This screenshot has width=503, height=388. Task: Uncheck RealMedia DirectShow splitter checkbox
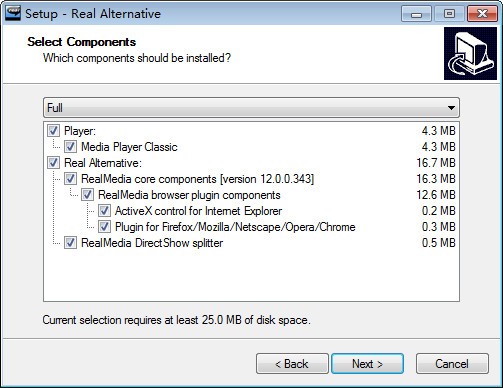[x=70, y=242]
